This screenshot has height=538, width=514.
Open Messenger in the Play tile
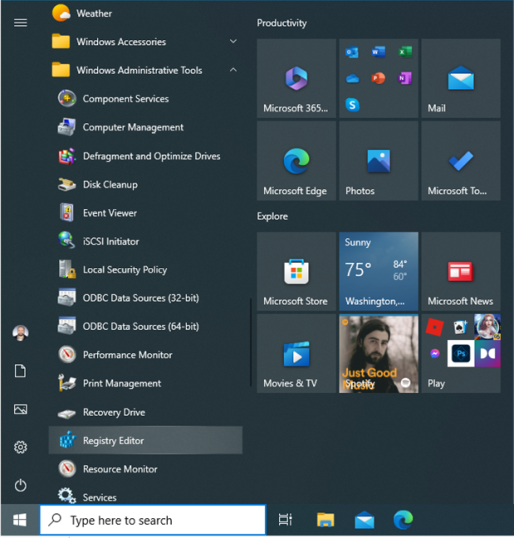pyautogui.click(x=435, y=353)
